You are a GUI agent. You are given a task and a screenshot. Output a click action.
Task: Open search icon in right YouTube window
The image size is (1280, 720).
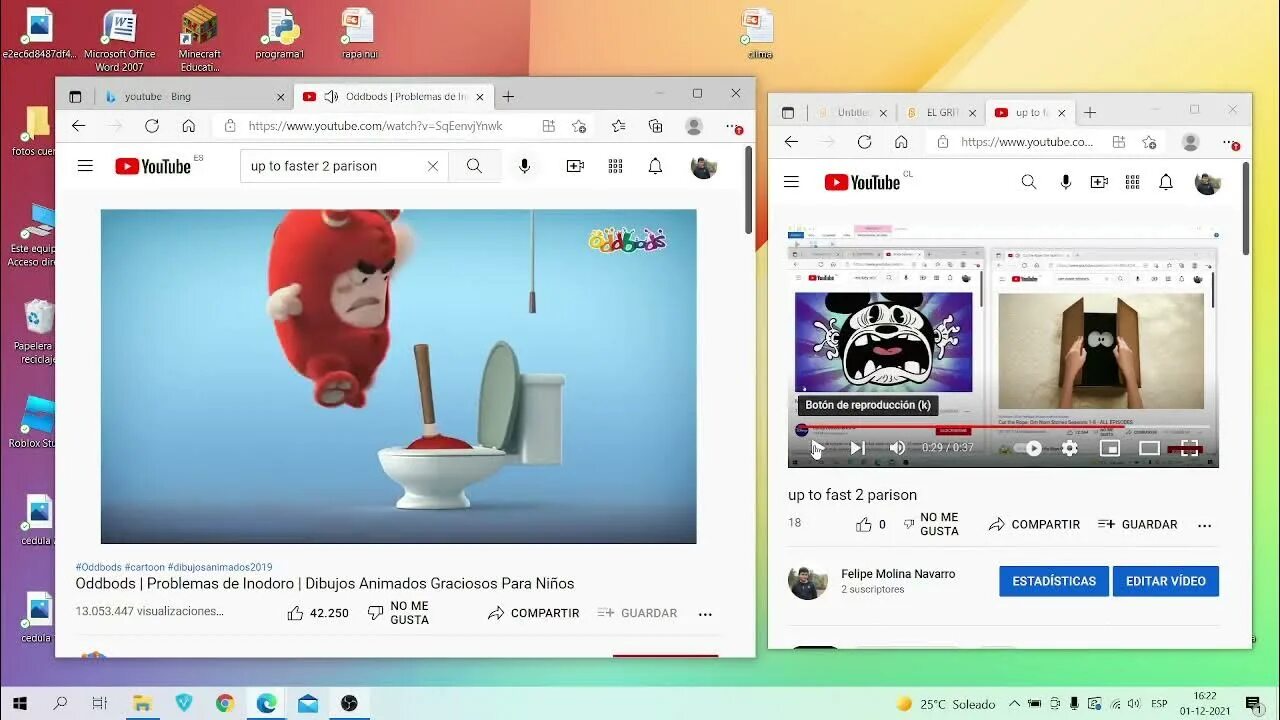(x=1028, y=182)
